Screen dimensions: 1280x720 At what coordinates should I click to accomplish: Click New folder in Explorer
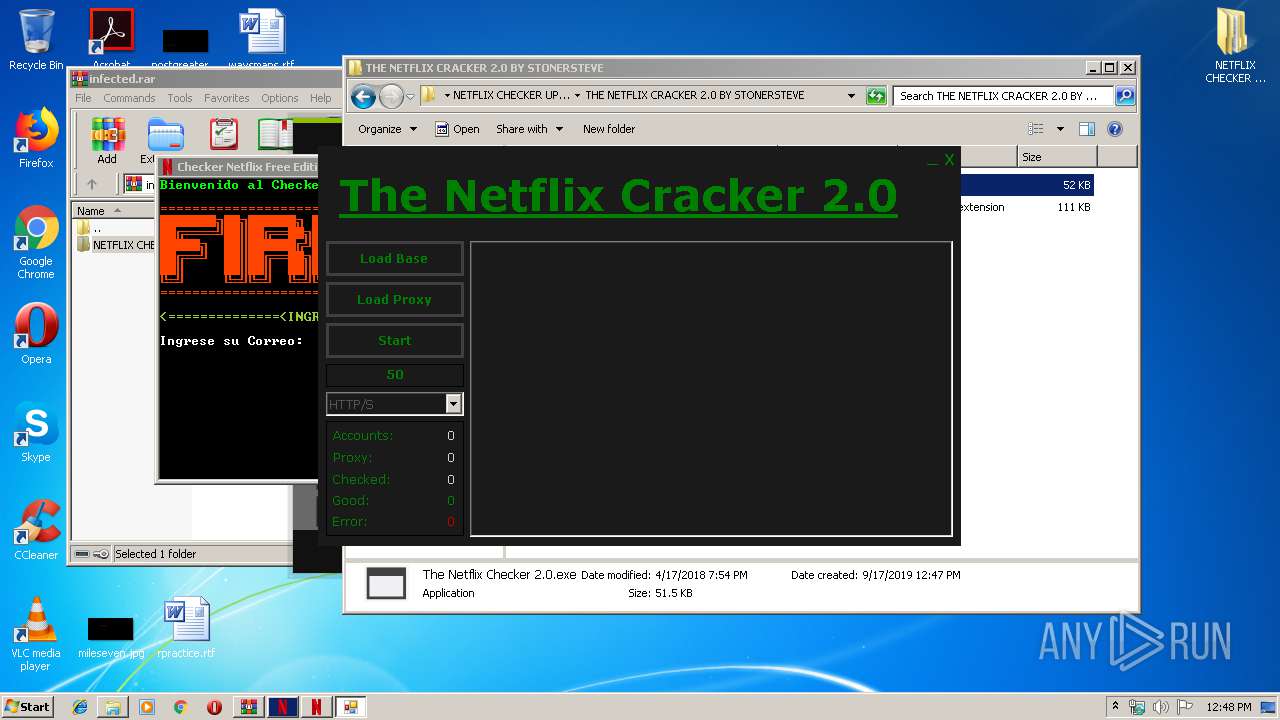609,129
